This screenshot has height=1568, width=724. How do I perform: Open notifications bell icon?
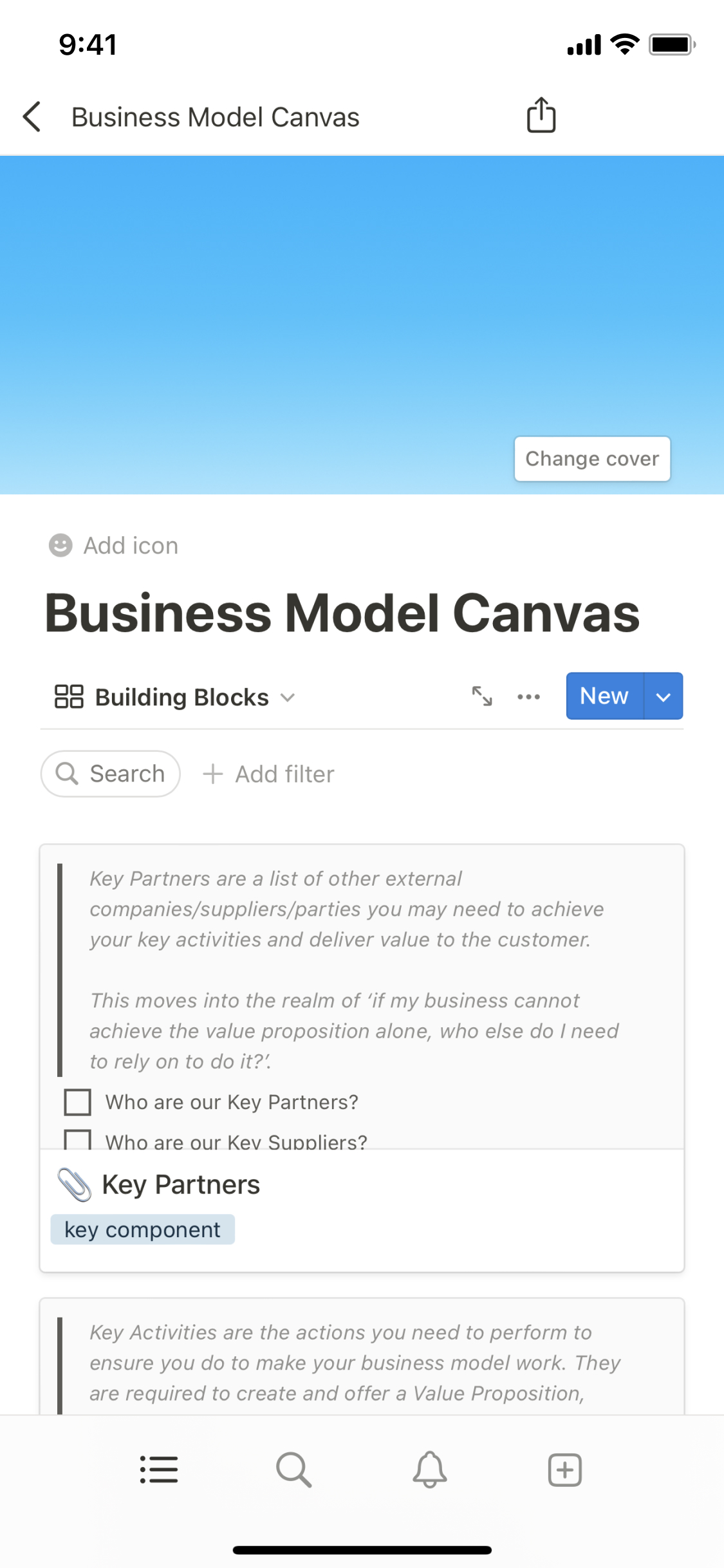click(429, 1470)
